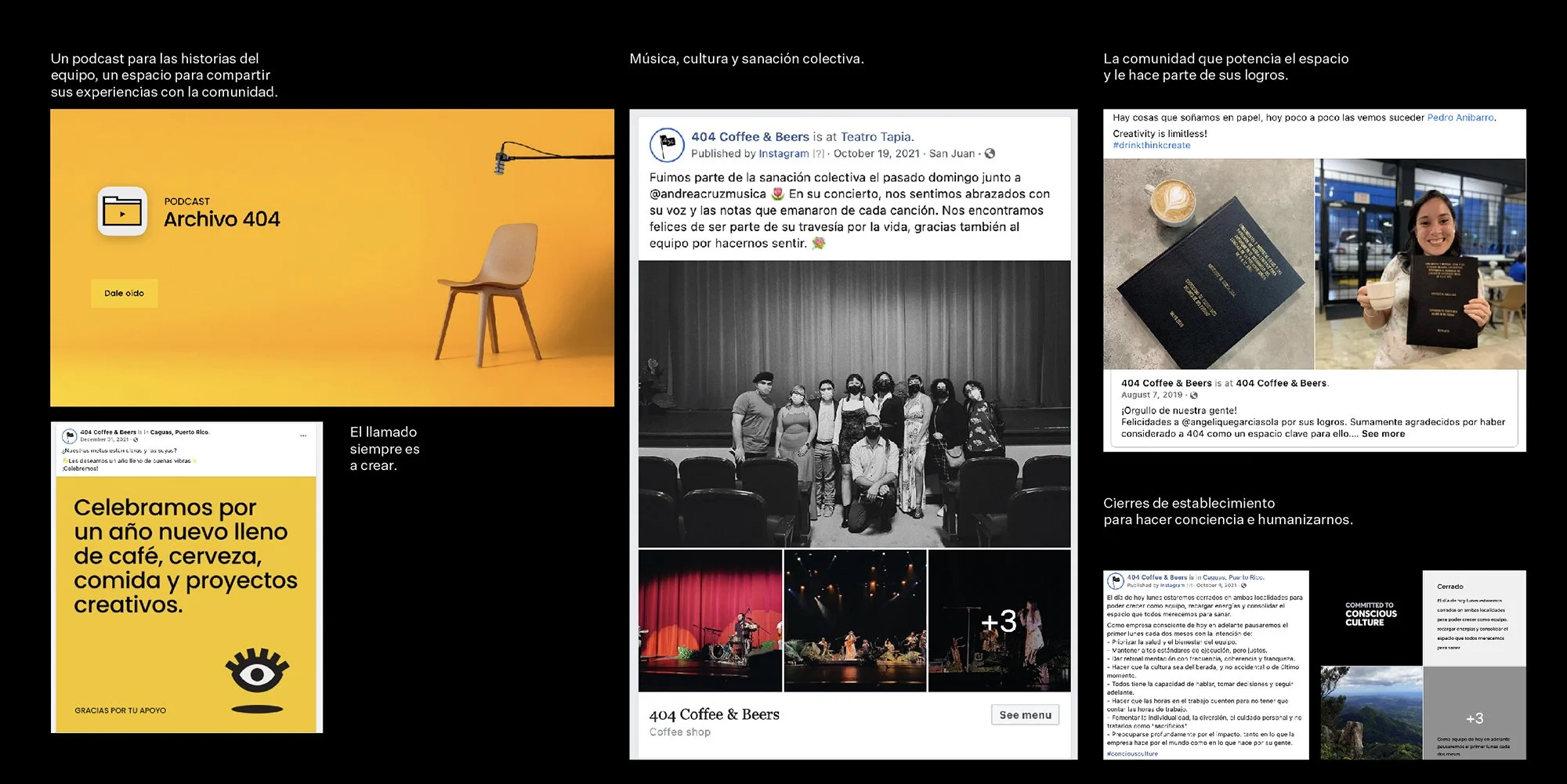Click the page avatar on the October 4 closure post
1567x784 pixels.
tap(1115, 580)
